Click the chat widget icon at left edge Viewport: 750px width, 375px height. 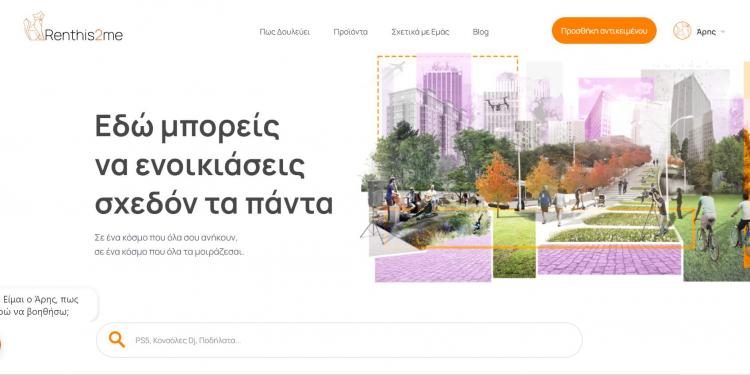(x=0, y=344)
